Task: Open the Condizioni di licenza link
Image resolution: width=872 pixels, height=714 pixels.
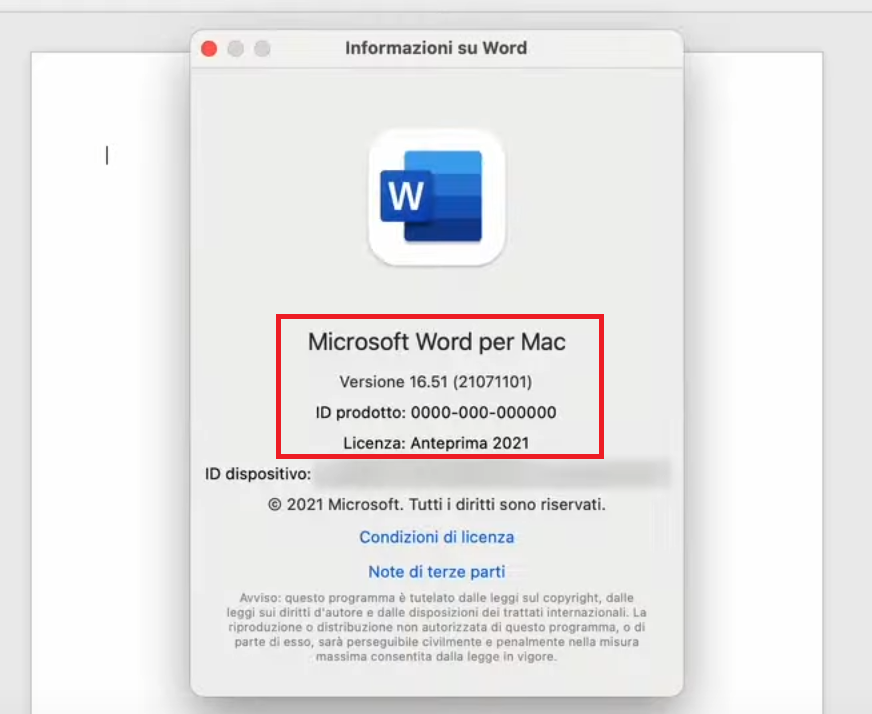Action: [x=437, y=537]
